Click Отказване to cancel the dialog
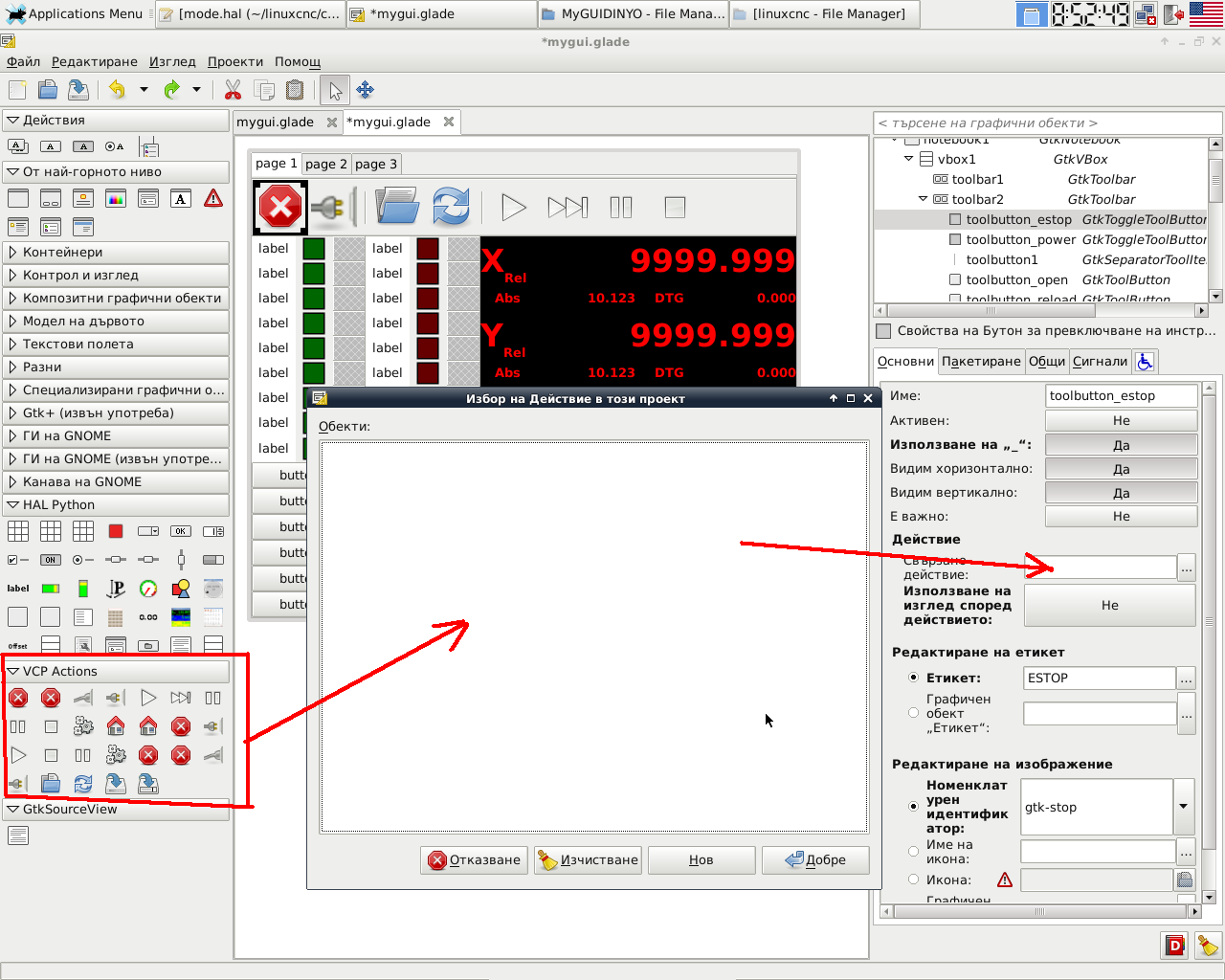The height and width of the screenshot is (980, 1225). tap(475, 860)
